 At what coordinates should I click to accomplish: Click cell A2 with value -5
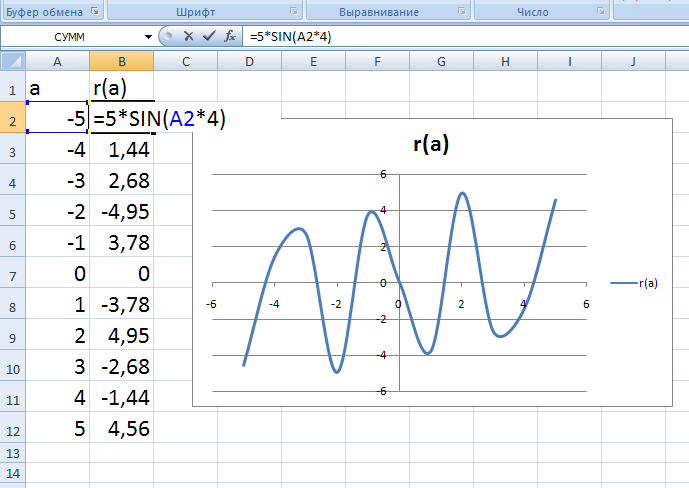click(x=57, y=117)
